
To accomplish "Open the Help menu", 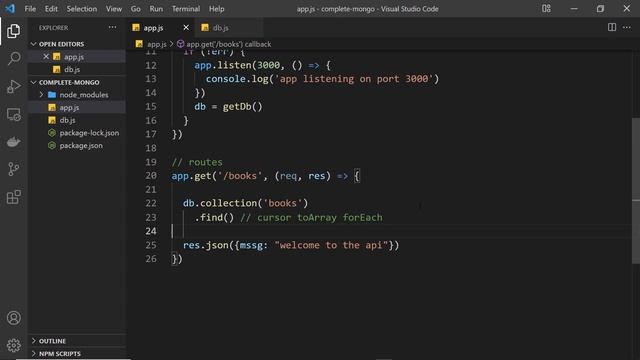I will 216,9.
